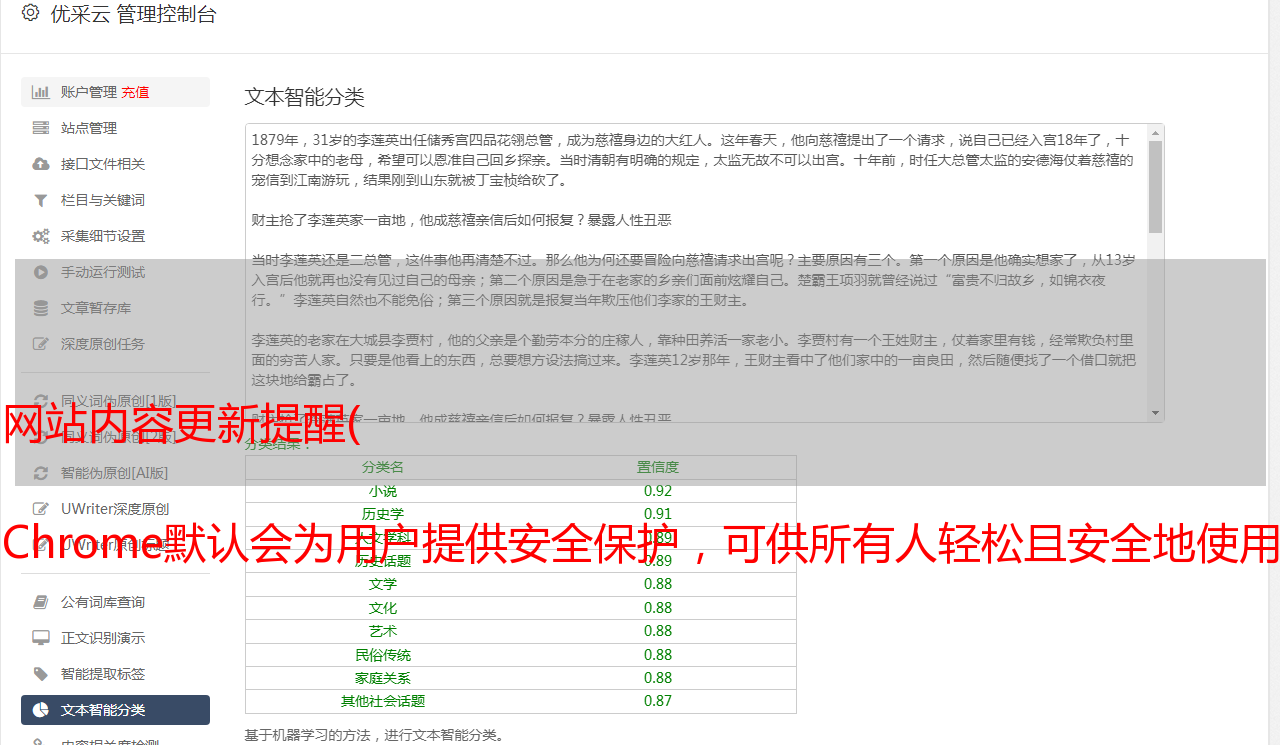Click the gear icon beside 优采云 管理控制台

tap(30, 13)
